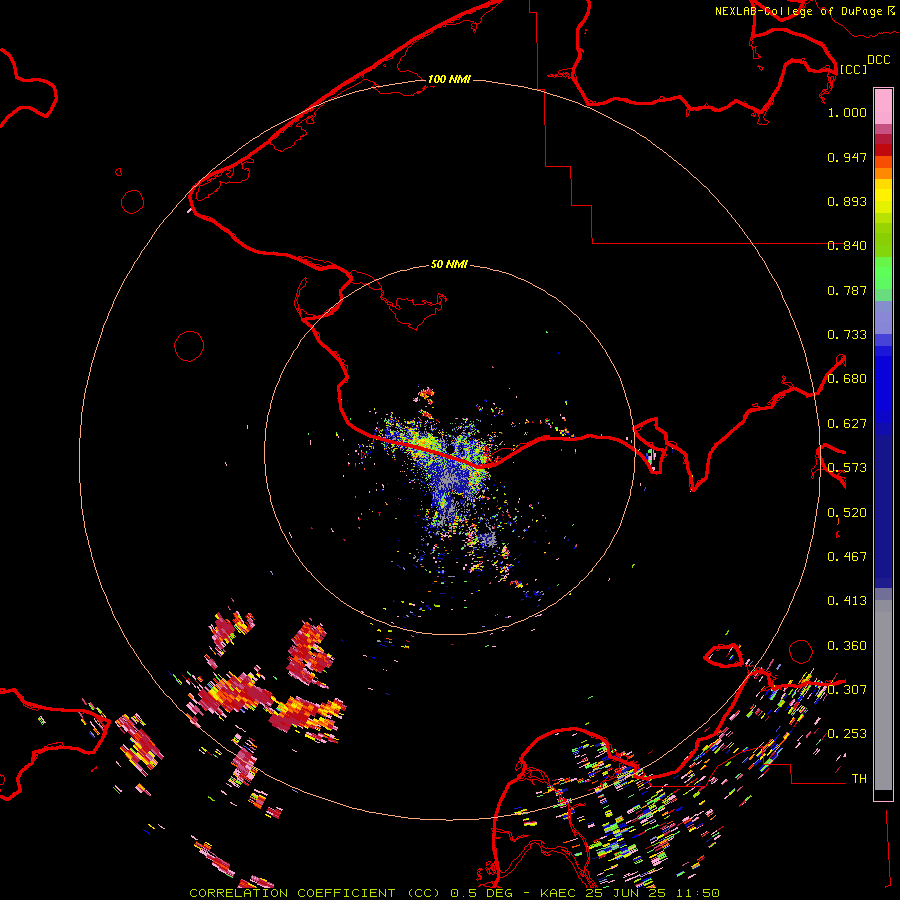Viewport: 900px width, 900px height.
Task: Click the 0.307 scale value
Action: [847, 690]
